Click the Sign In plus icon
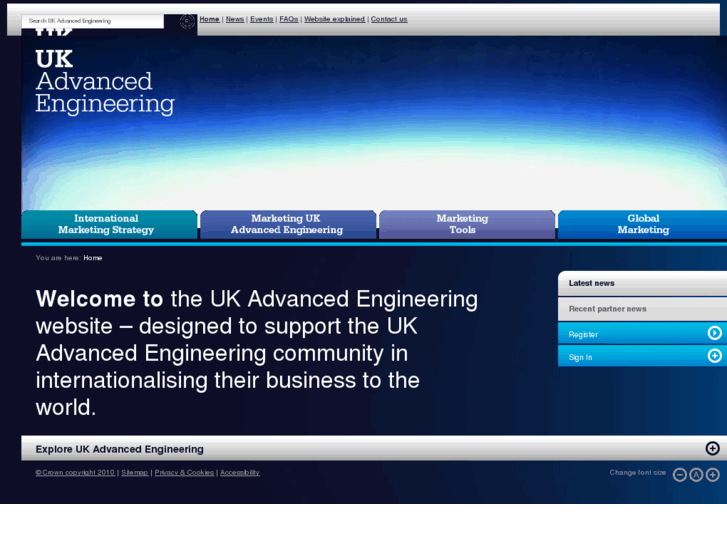This screenshot has height=545, width=727. pyautogui.click(x=714, y=356)
